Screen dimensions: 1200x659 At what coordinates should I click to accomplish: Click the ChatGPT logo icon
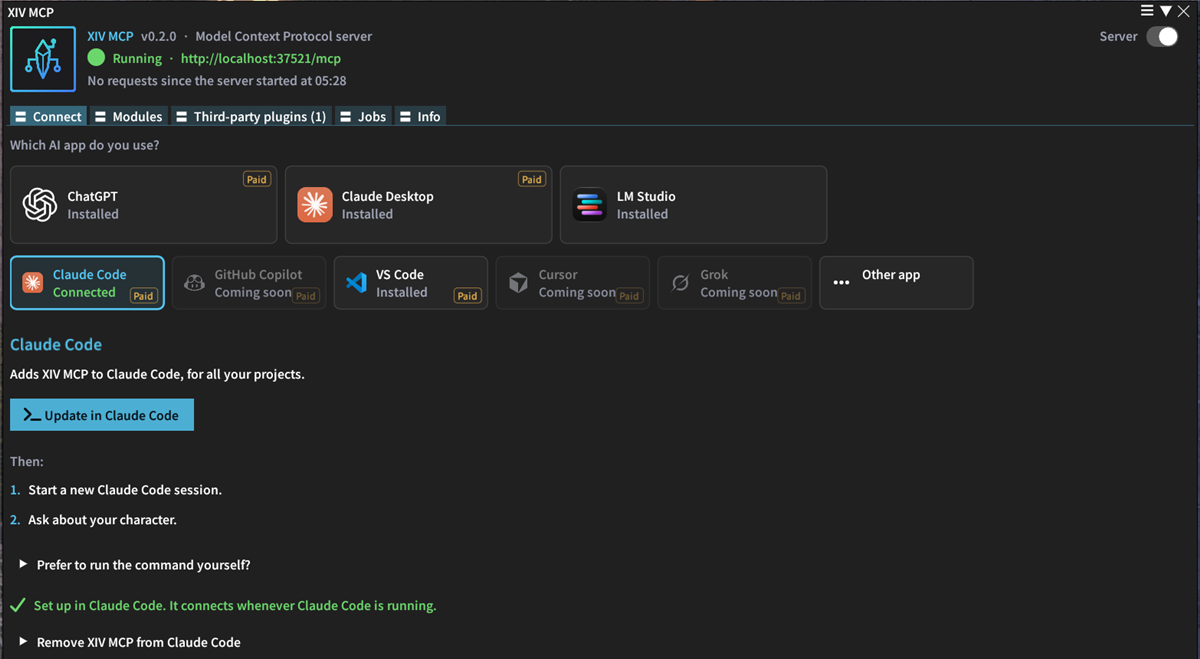40,205
